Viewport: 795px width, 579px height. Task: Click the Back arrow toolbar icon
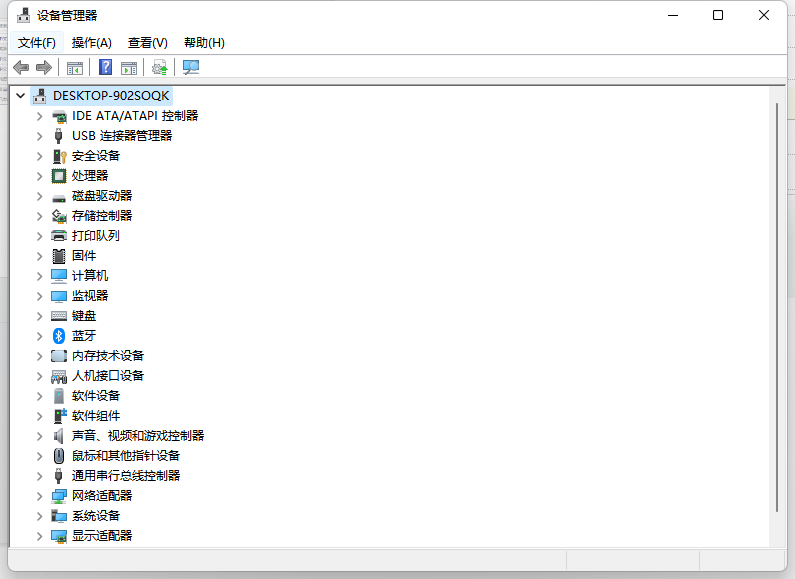coord(21,67)
